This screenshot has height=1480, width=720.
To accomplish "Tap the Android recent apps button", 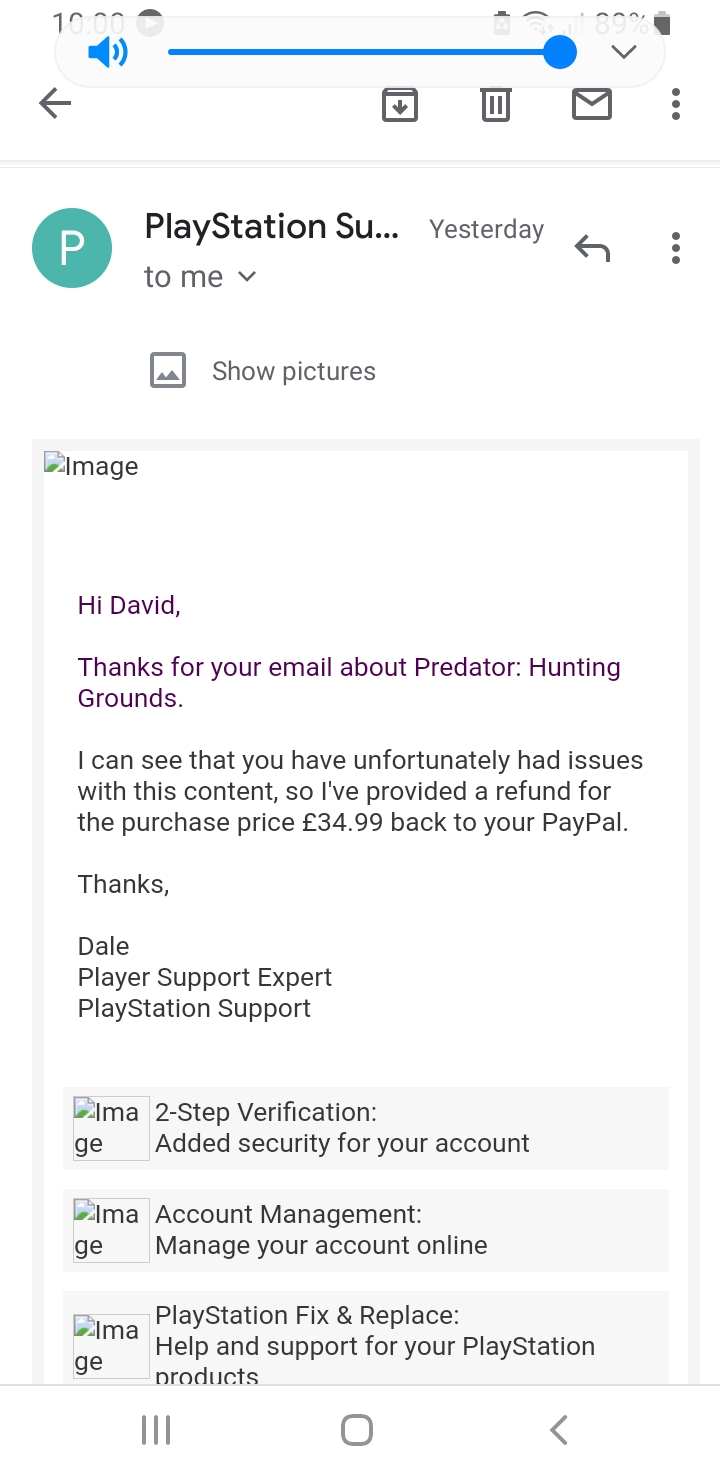I will (156, 1430).
